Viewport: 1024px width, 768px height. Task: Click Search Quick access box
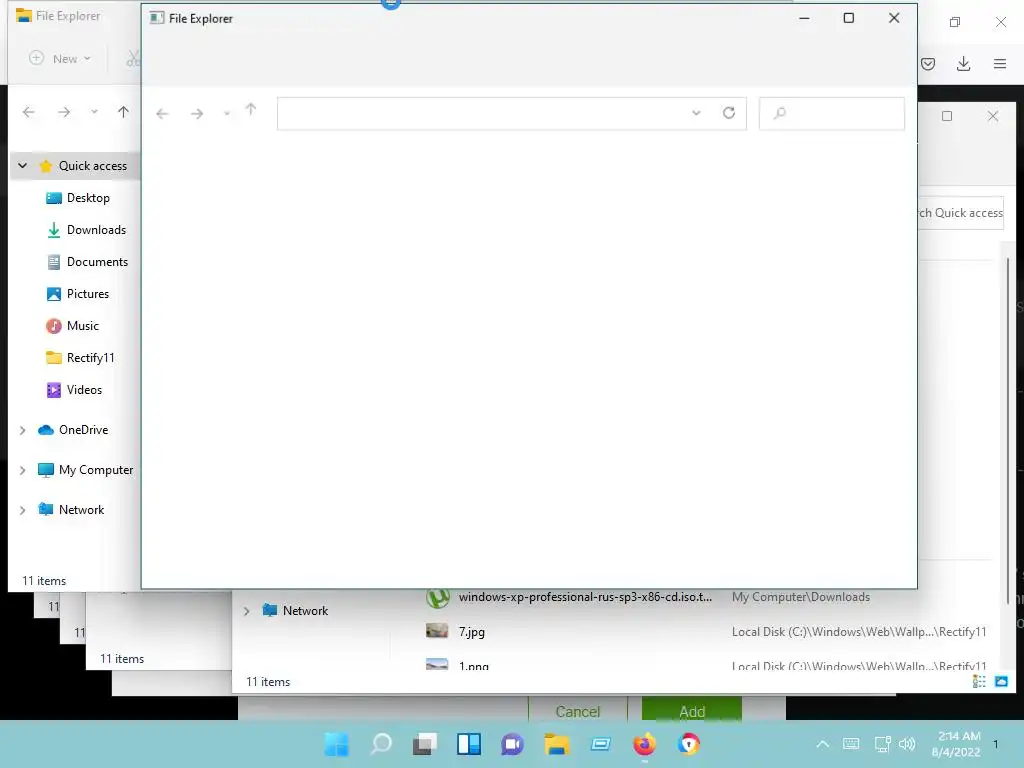click(961, 213)
